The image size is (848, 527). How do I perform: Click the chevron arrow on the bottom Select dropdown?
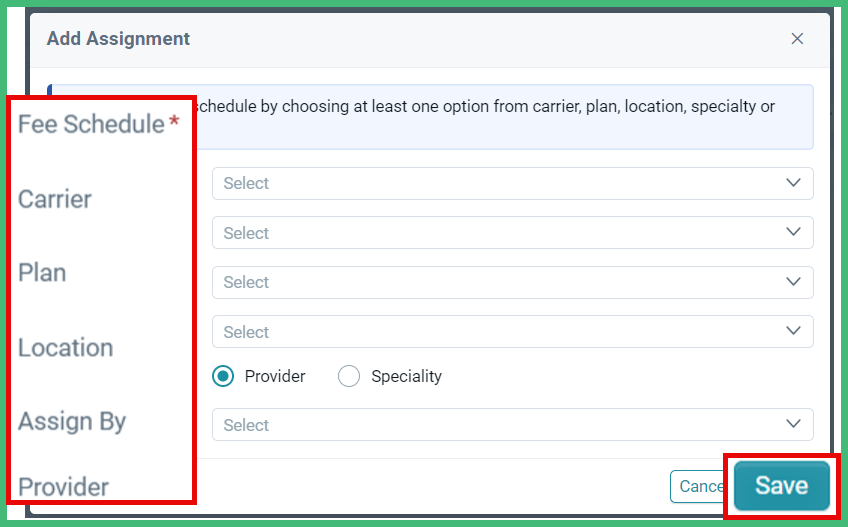click(x=793, y=424)
